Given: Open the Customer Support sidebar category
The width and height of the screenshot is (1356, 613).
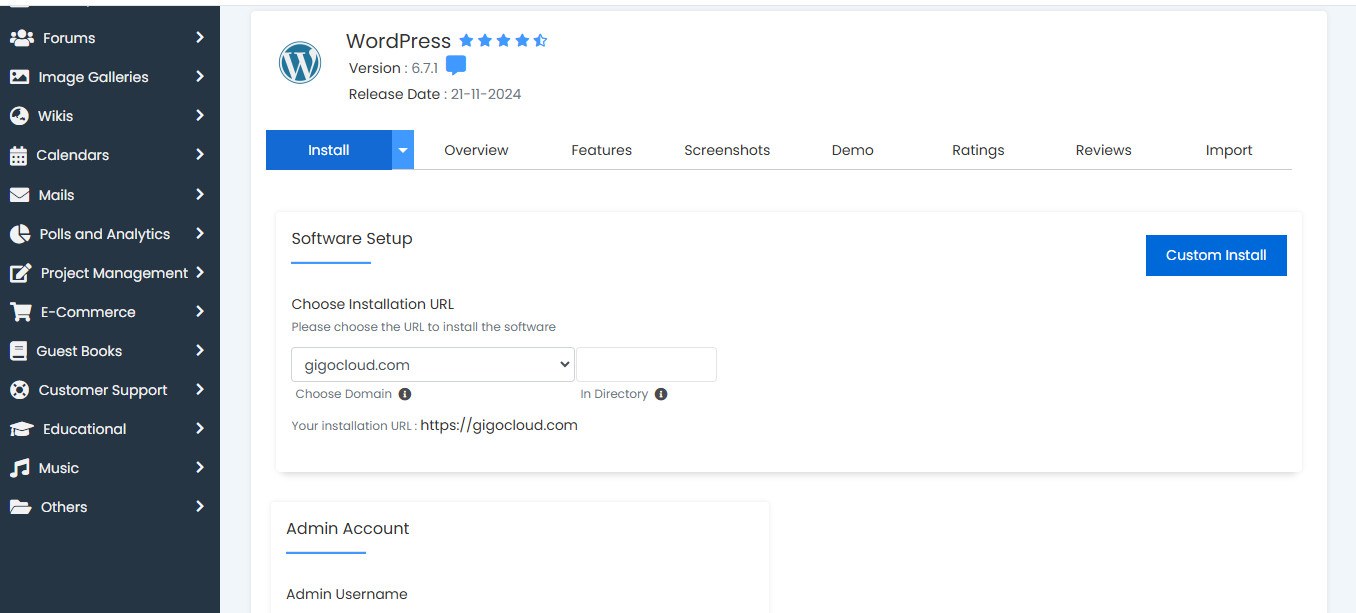Looking at the screenshot, I should click(x=110, y=390).
